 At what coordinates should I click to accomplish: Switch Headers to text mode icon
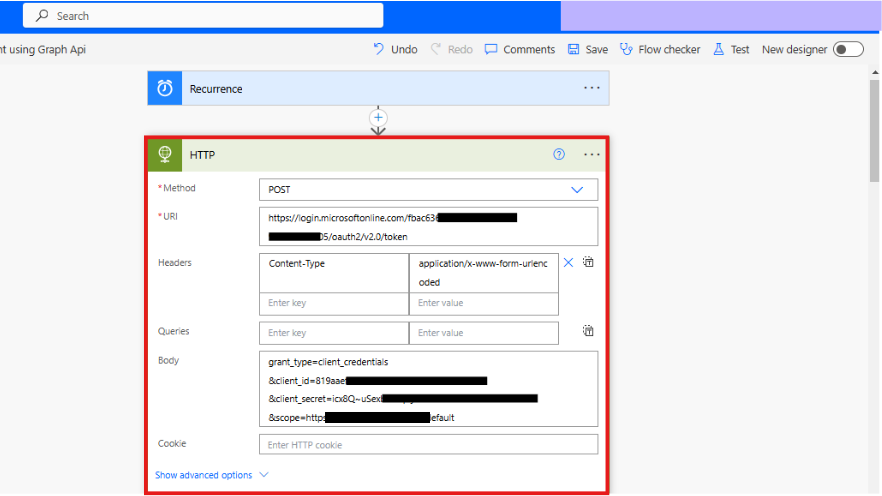(588, 262)
